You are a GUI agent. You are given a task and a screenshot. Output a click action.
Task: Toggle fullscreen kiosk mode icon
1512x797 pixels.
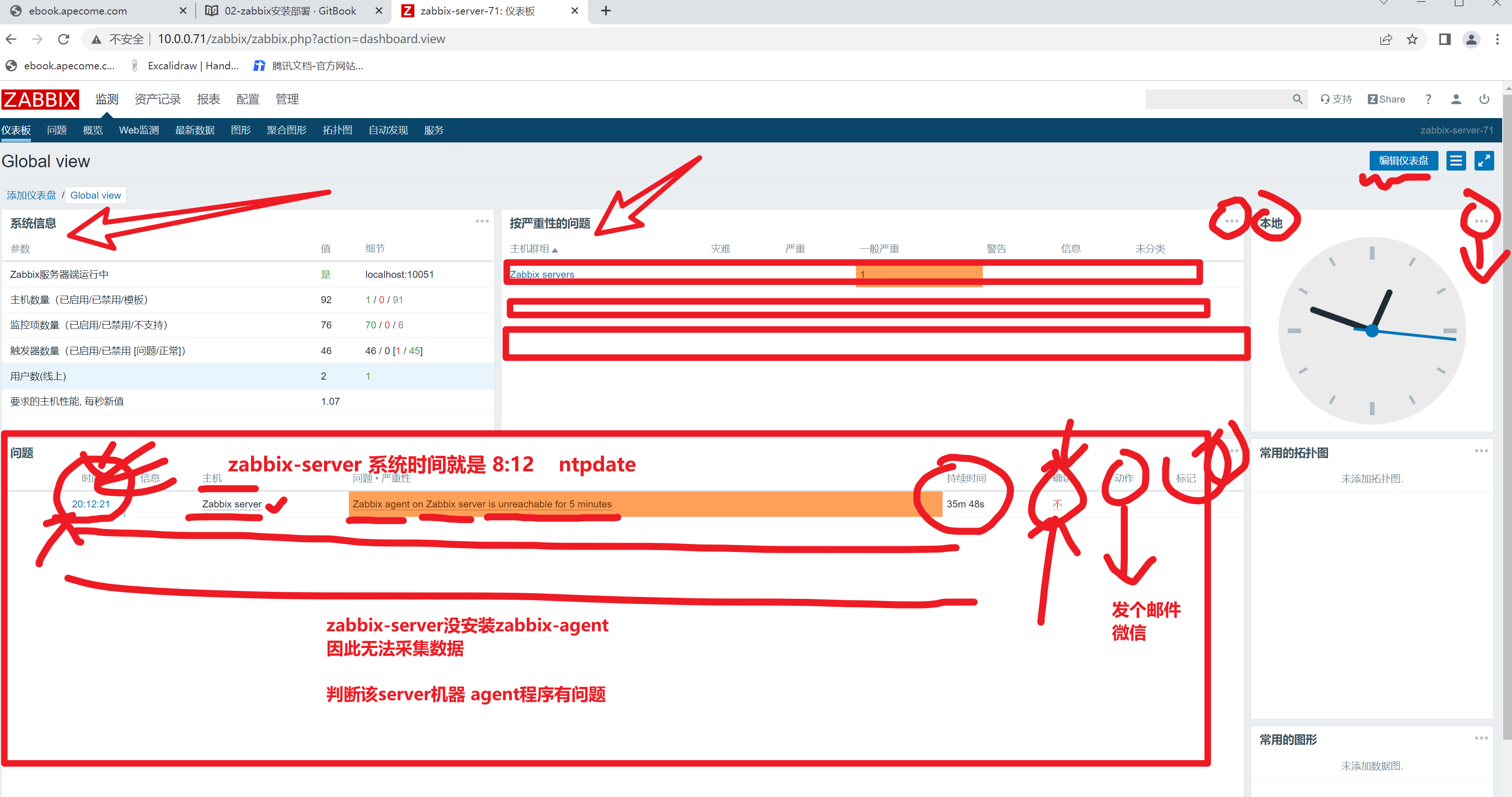tap(1484, 160)
